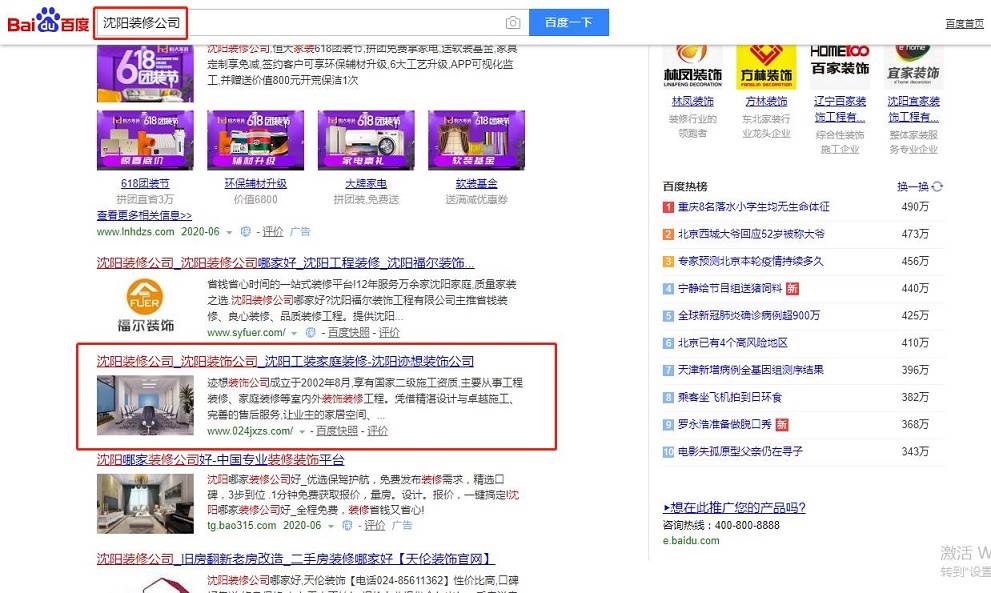Click the shield icon beside www.lnhdzs.com

[x=246, y=232]
